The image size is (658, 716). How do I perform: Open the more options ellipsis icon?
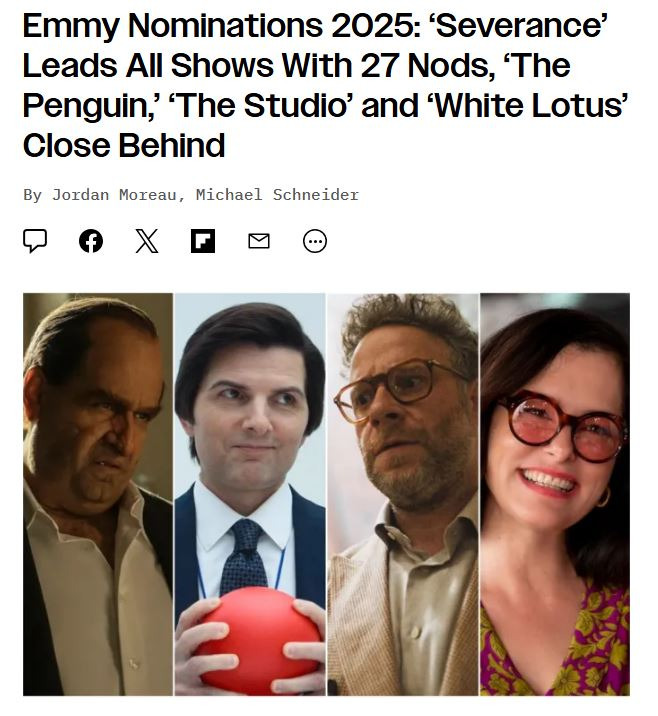315,241
